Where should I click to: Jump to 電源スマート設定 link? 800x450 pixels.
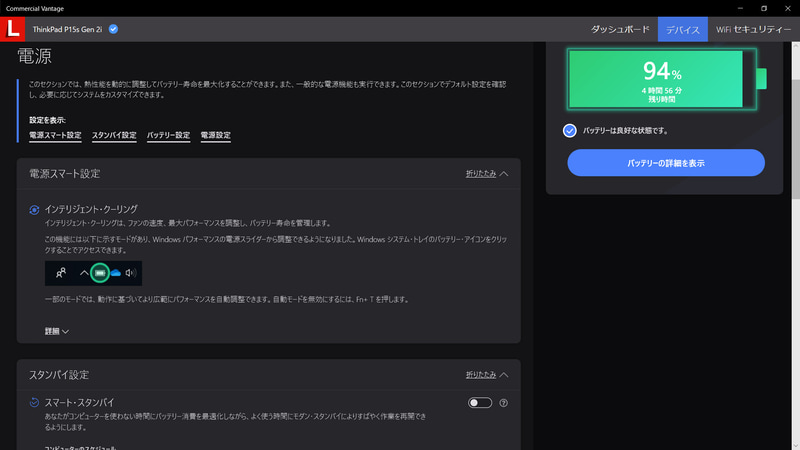click(x=55, y=135)
